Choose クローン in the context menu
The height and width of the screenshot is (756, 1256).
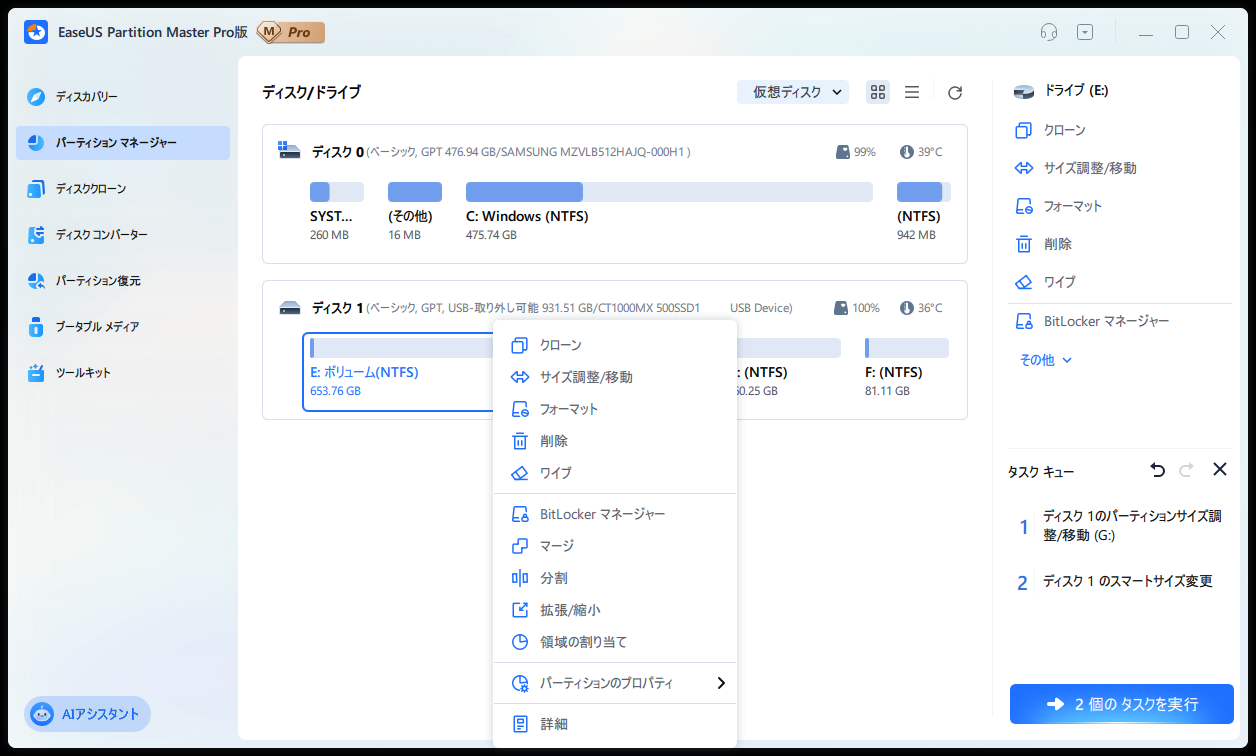pos(615,345)
